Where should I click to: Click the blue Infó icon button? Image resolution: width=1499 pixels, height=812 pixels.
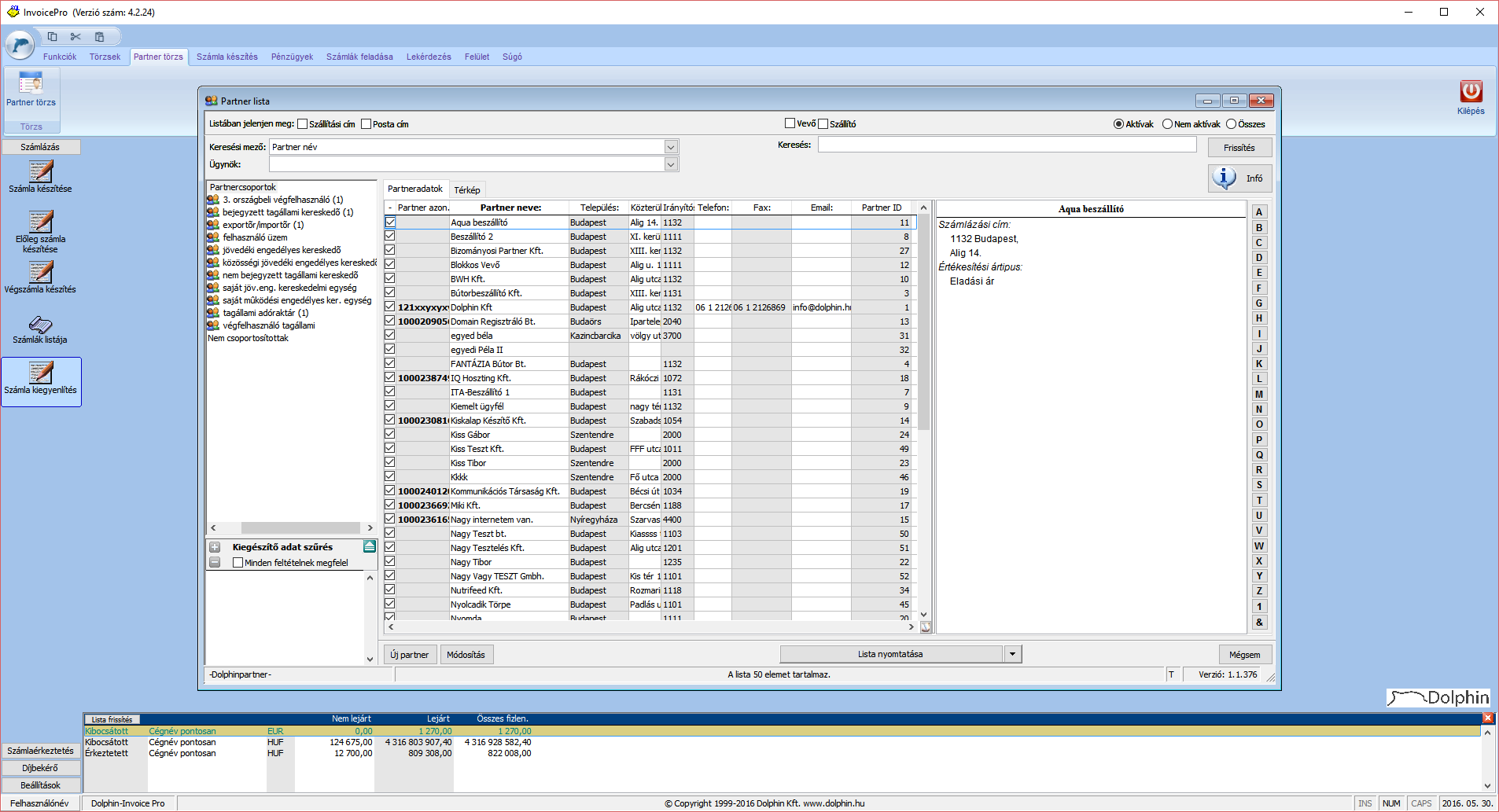tap(1239, 178)
